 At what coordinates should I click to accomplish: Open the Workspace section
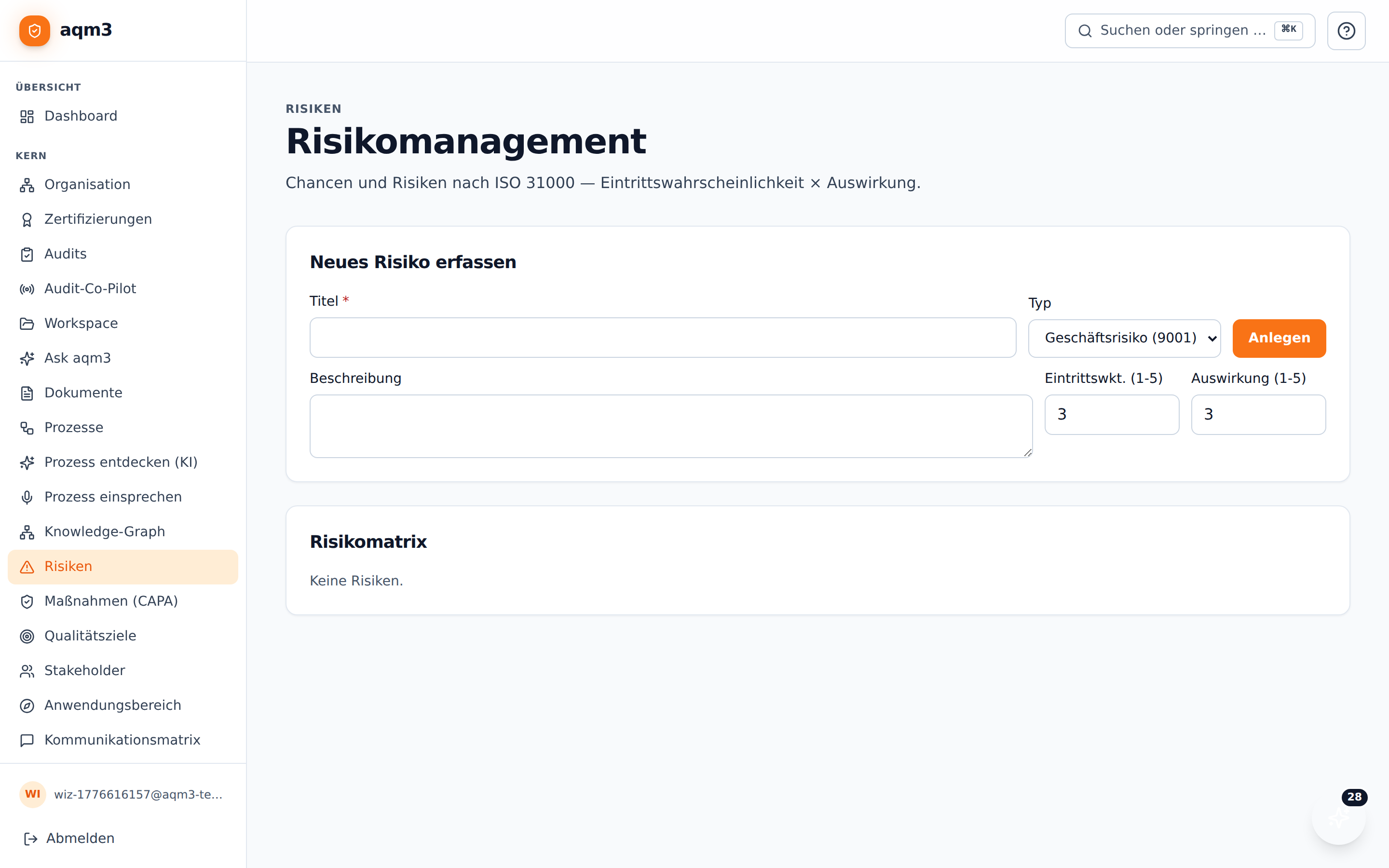coord(123,324)
